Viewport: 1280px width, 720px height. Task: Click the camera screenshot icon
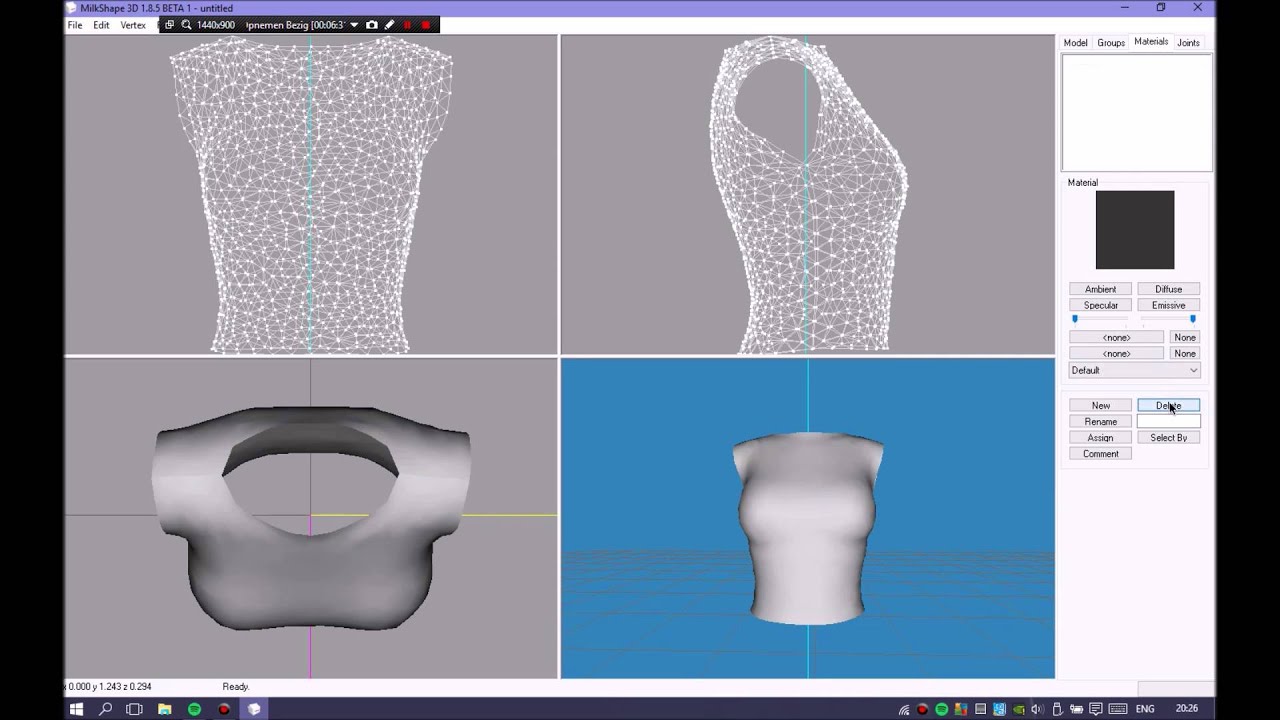pos(372,25)
